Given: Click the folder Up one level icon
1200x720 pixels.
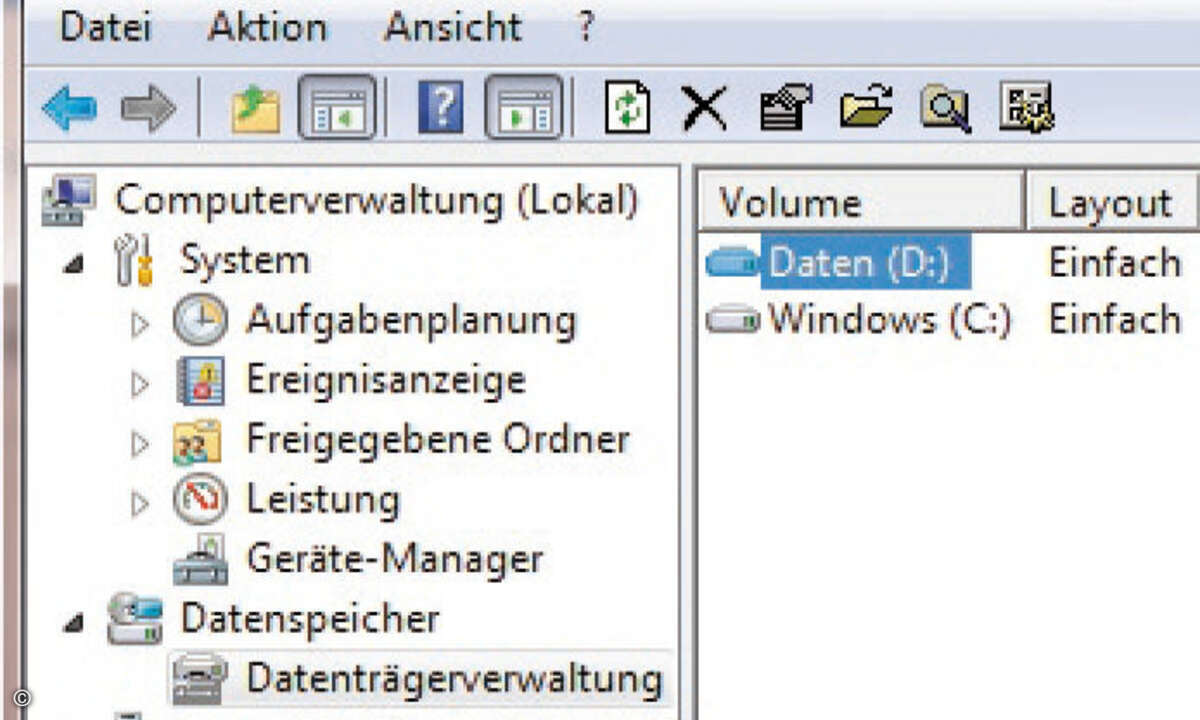Looking at the screenshot, I should coord(256,107).
